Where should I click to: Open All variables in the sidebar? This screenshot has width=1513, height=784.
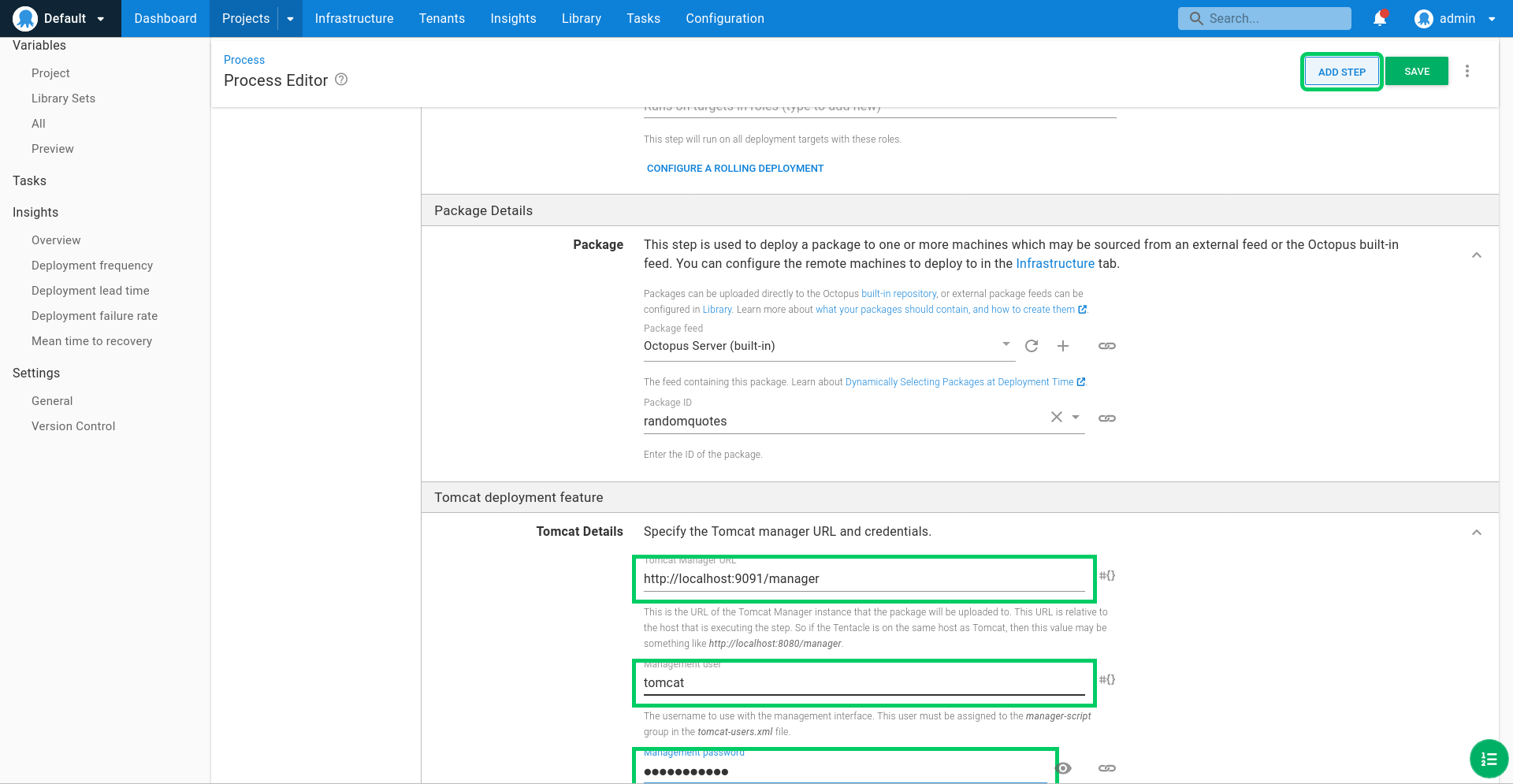pos(38,124)
